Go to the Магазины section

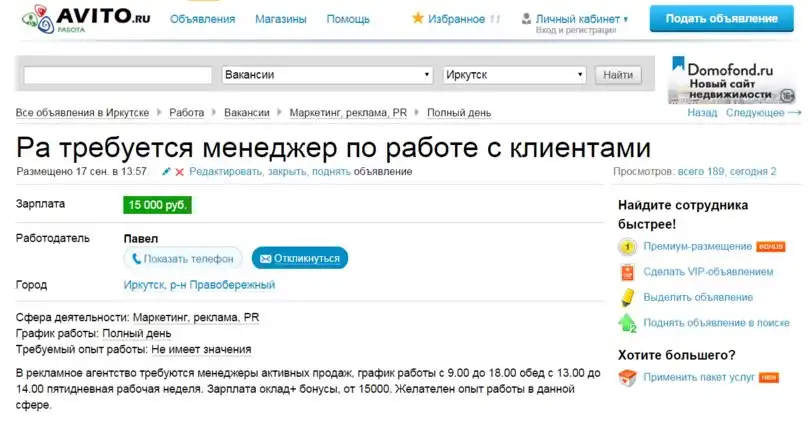tap(281, 19)
